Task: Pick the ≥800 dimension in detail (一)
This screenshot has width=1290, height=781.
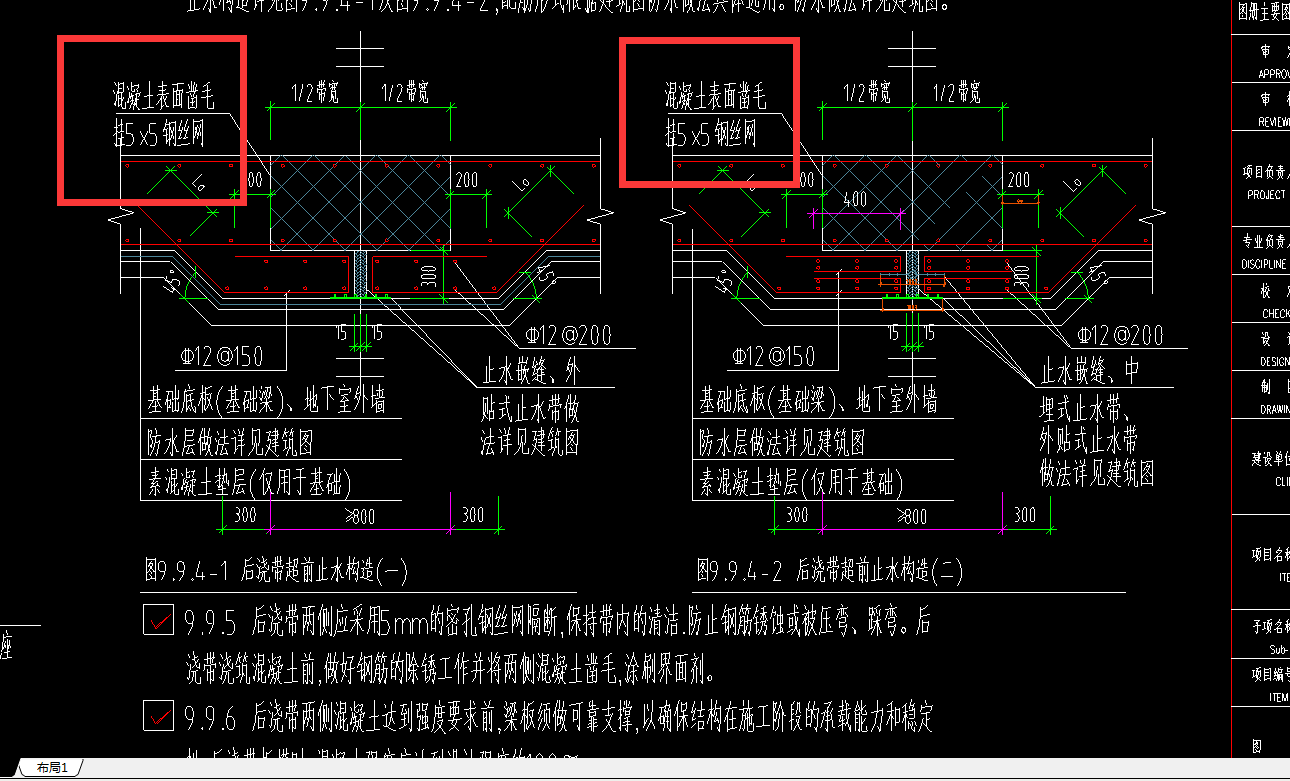Action: (358, 516)
